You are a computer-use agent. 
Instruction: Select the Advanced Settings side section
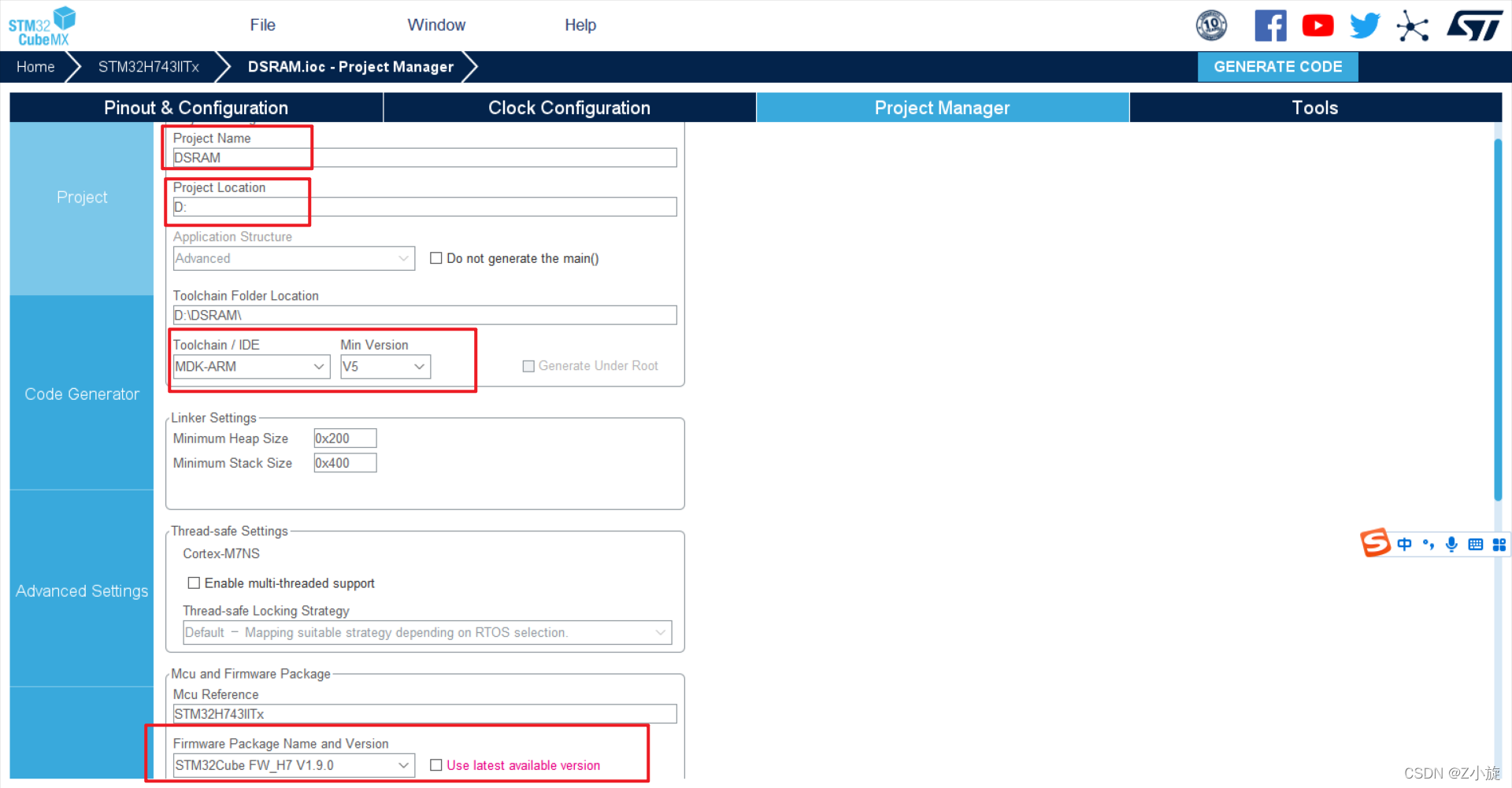pos(82,590)
